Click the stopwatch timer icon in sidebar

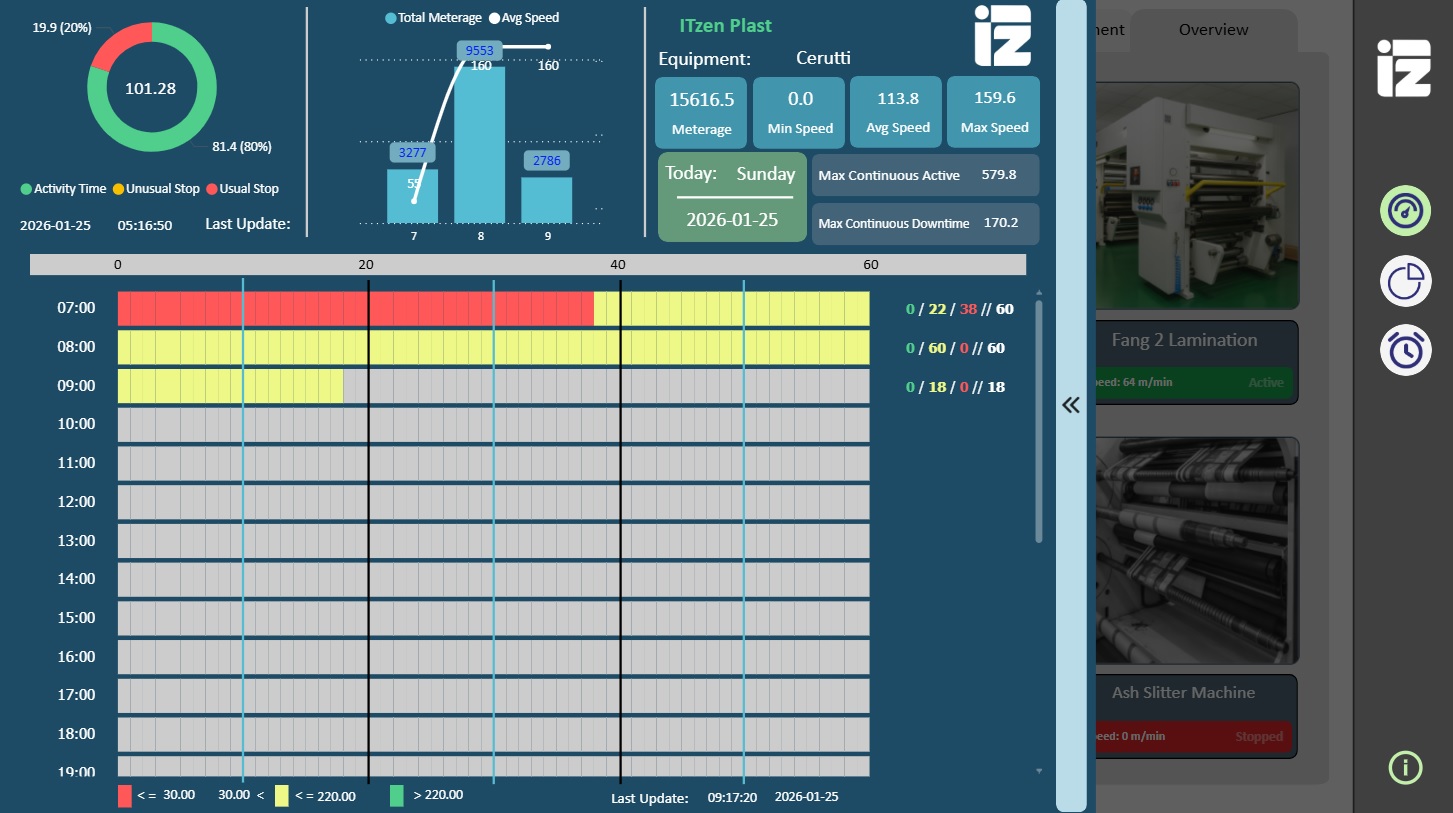[x=1405, y=351]
